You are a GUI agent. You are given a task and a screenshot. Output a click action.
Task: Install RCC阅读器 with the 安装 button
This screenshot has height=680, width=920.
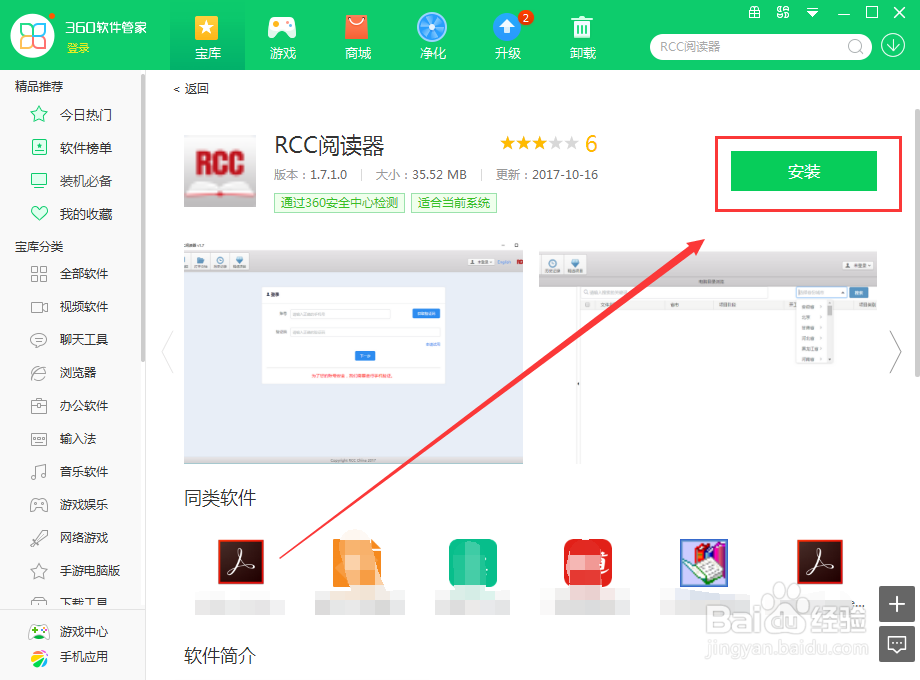[x=804, y=171]
